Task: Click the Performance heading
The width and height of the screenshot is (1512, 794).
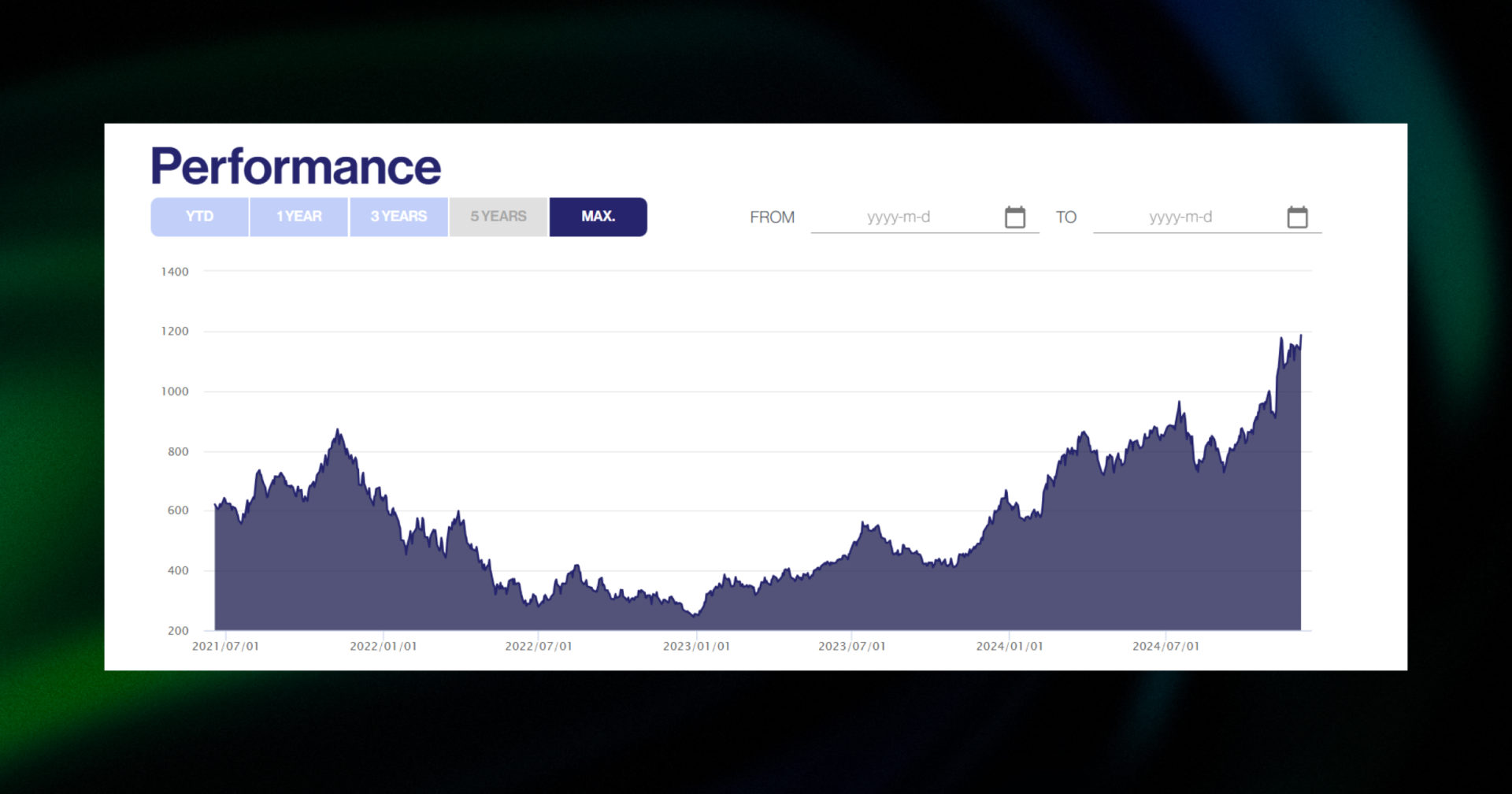Action: (295, 165)
